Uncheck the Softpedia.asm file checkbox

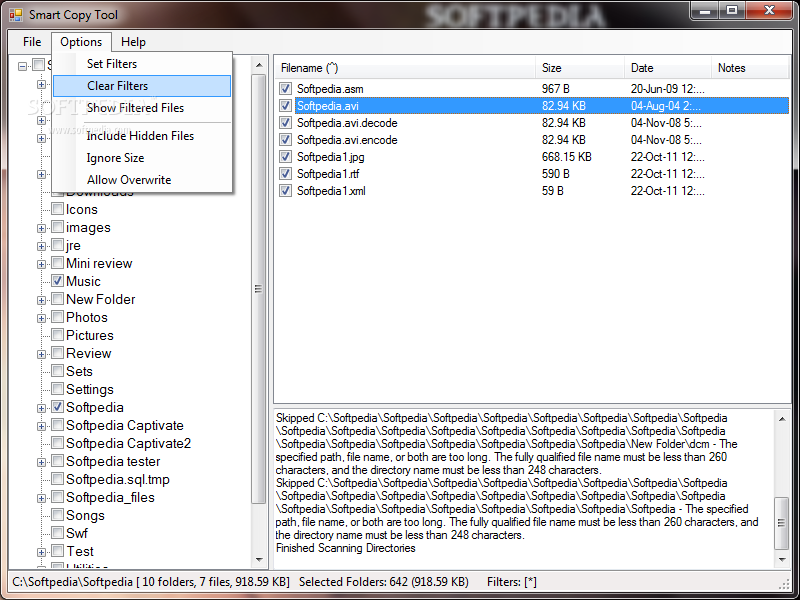pyautogui.click(x=285, y=89)
